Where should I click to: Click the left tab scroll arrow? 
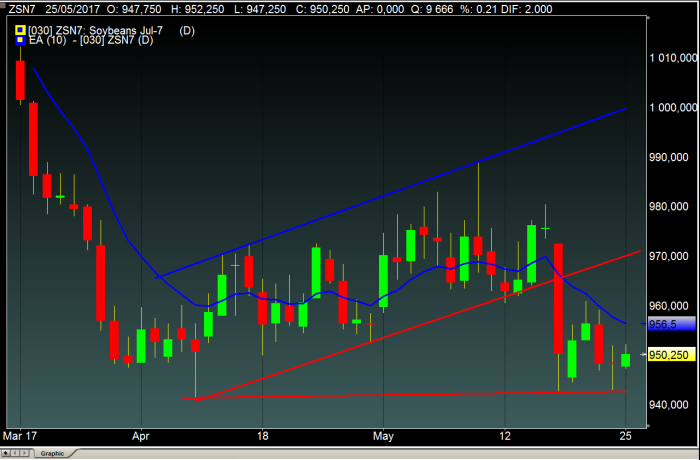pyautogui.click(x=16, y=453)
